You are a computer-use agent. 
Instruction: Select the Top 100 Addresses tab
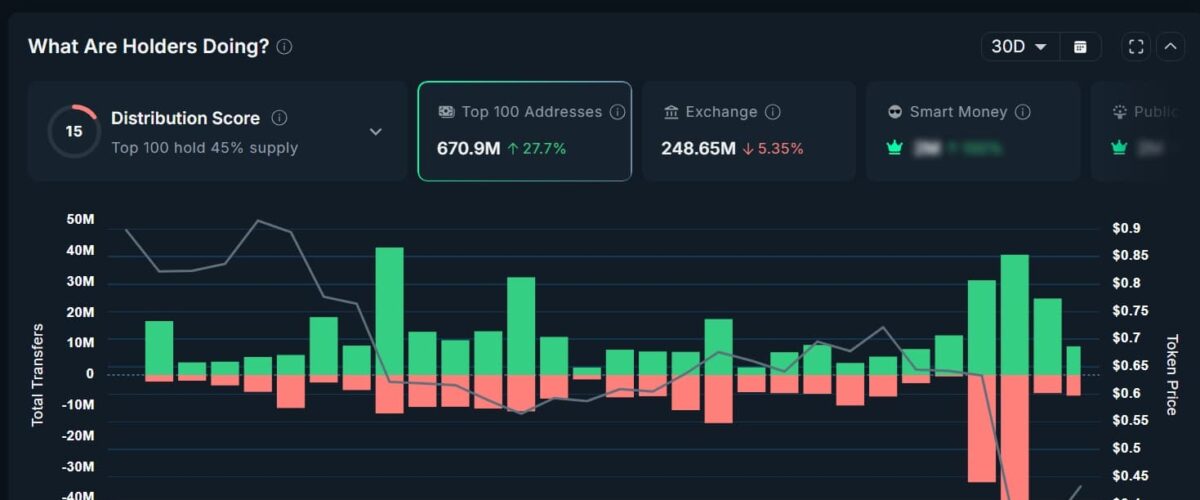tap(524, 131)
